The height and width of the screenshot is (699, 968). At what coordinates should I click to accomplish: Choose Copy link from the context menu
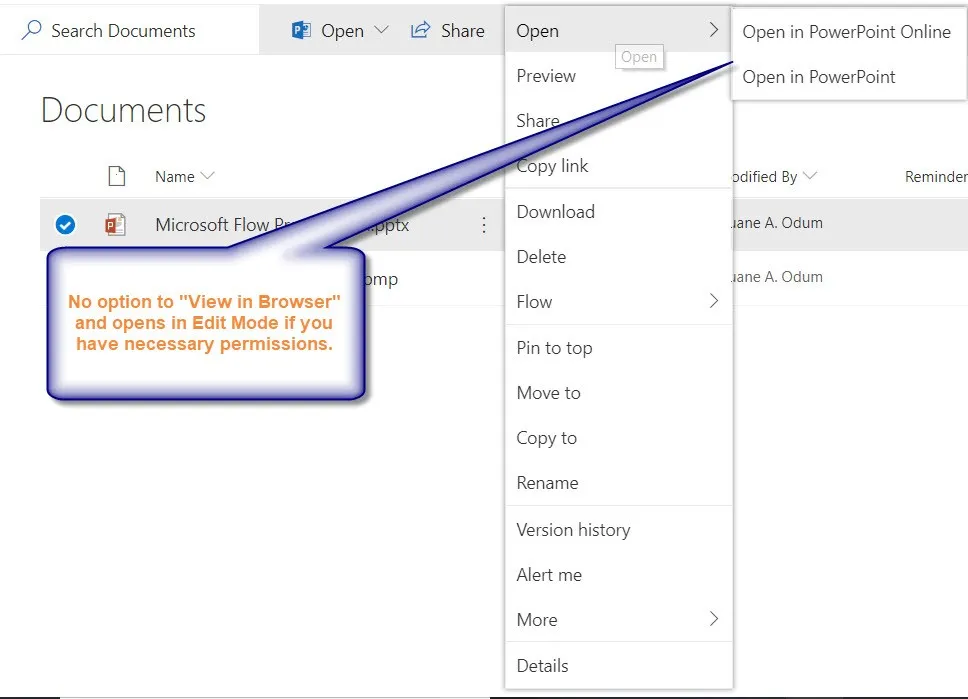click(x=552, y=166)
